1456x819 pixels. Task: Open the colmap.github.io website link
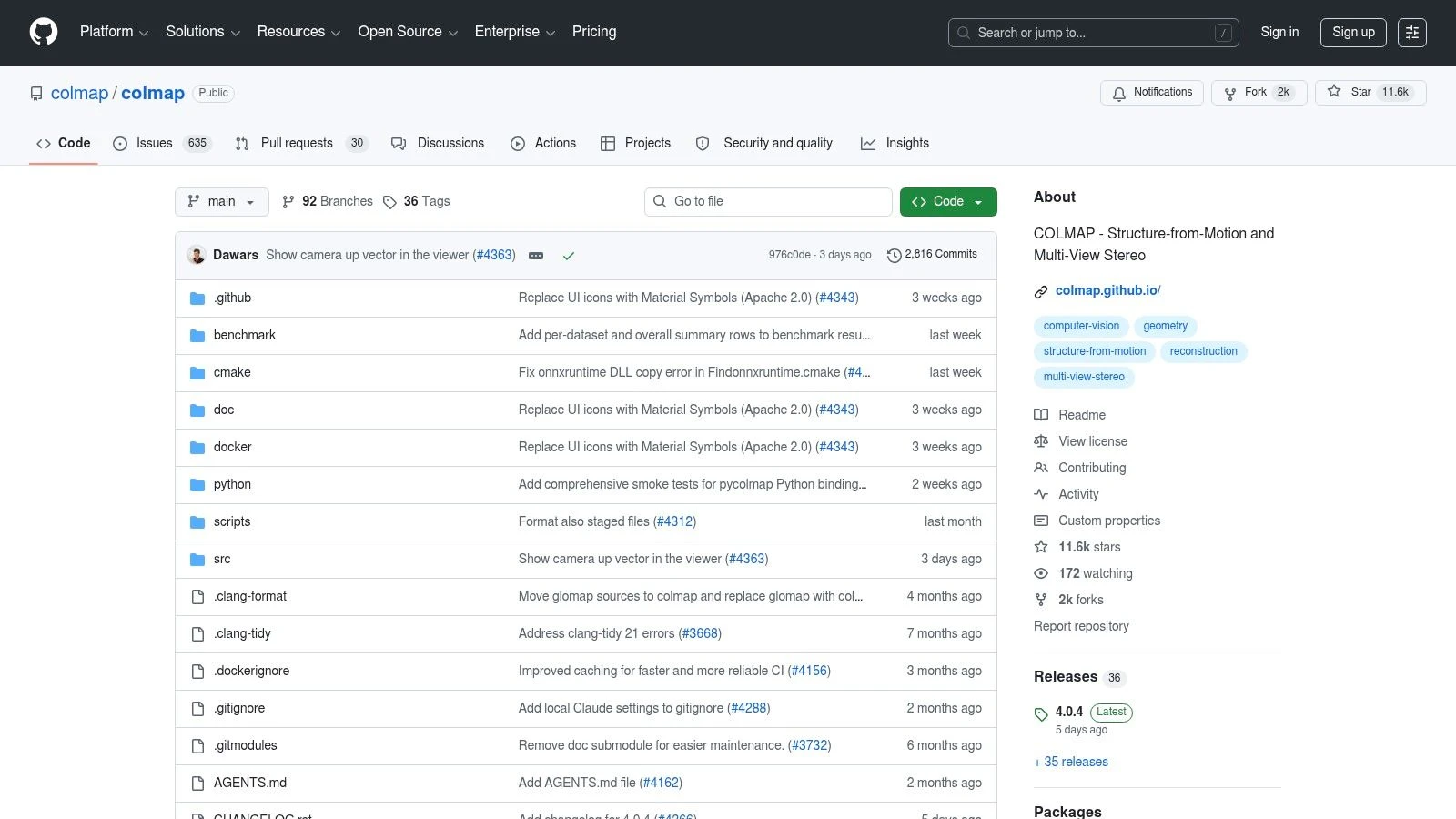click(1108, 290)
